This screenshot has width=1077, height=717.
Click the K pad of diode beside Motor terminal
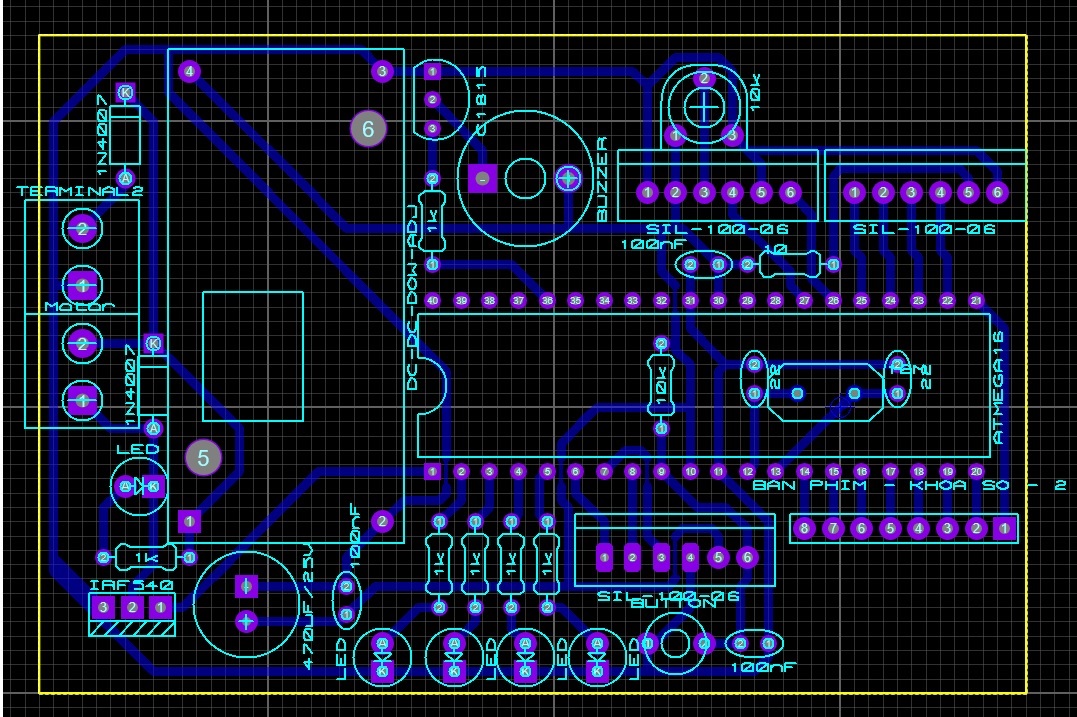[x=154, y=343]
